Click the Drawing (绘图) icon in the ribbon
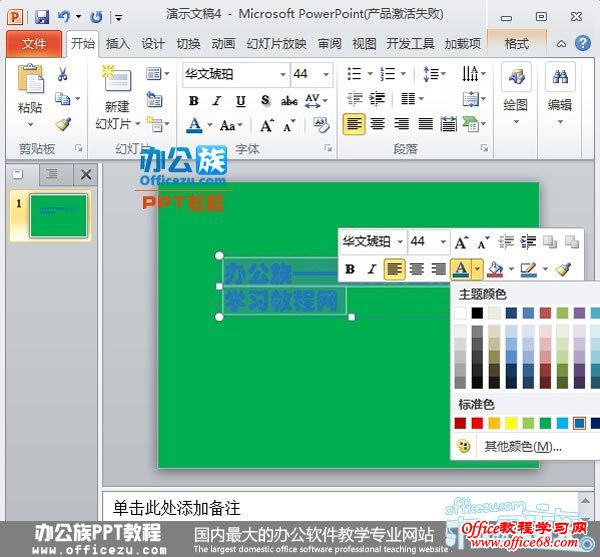 click(516, 82)
